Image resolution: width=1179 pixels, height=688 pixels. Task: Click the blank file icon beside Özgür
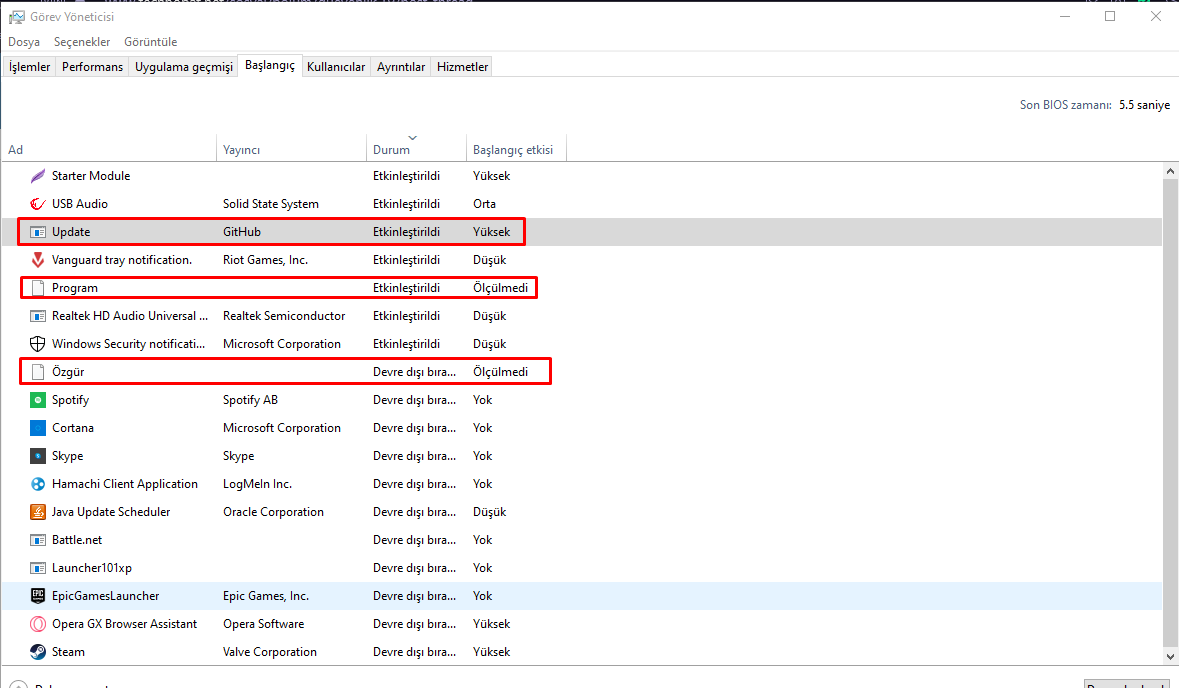38,372
